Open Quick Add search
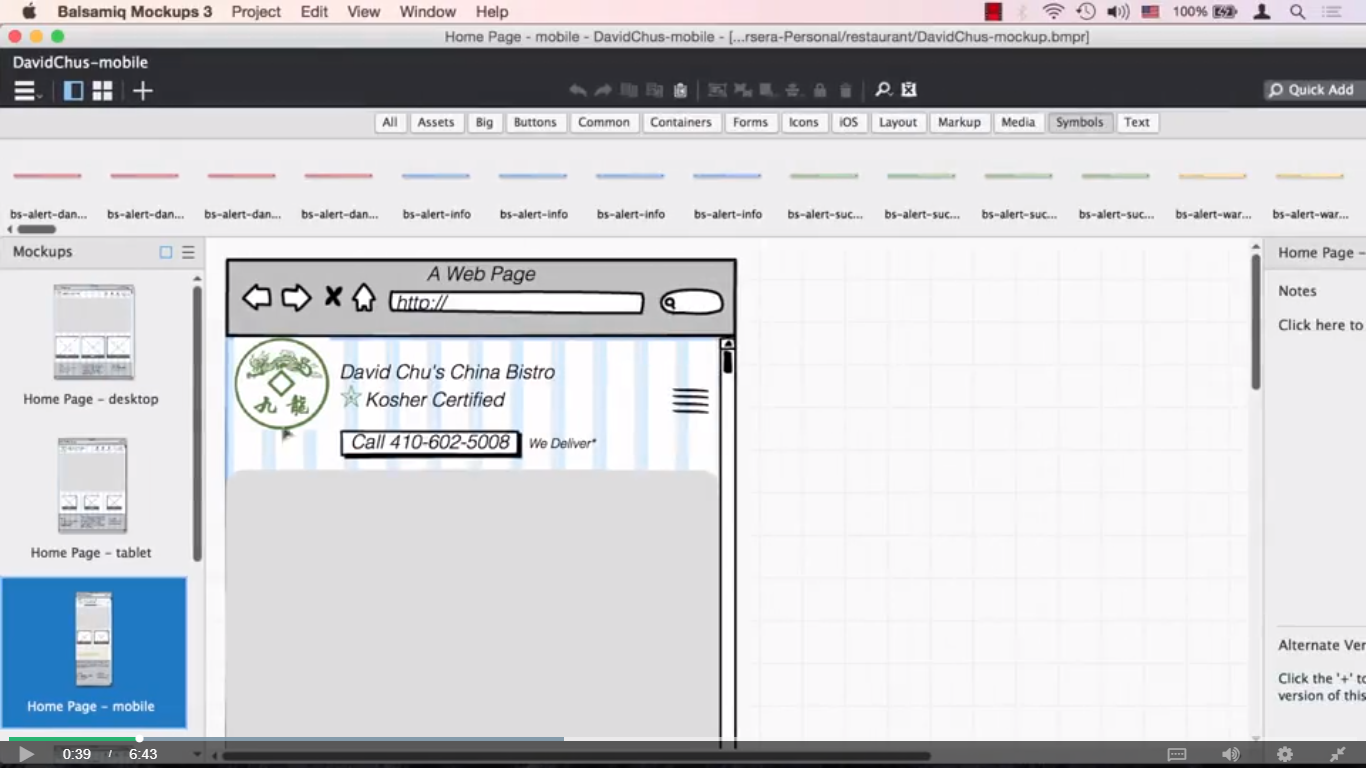This screenshot has width=1366, height=768. coord(1311,89)
